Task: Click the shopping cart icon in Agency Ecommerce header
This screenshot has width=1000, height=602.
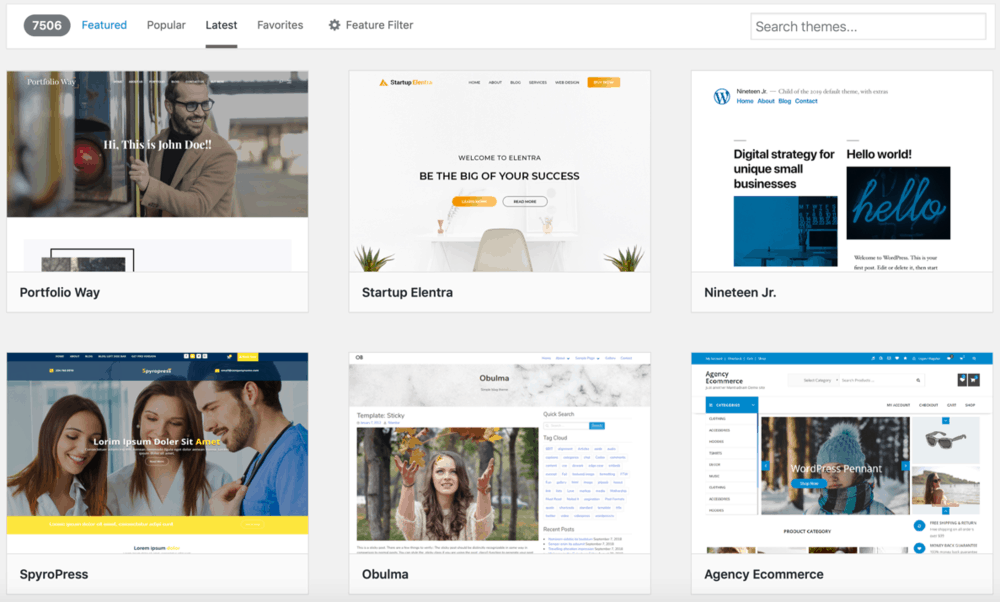Action: point(975,380)
